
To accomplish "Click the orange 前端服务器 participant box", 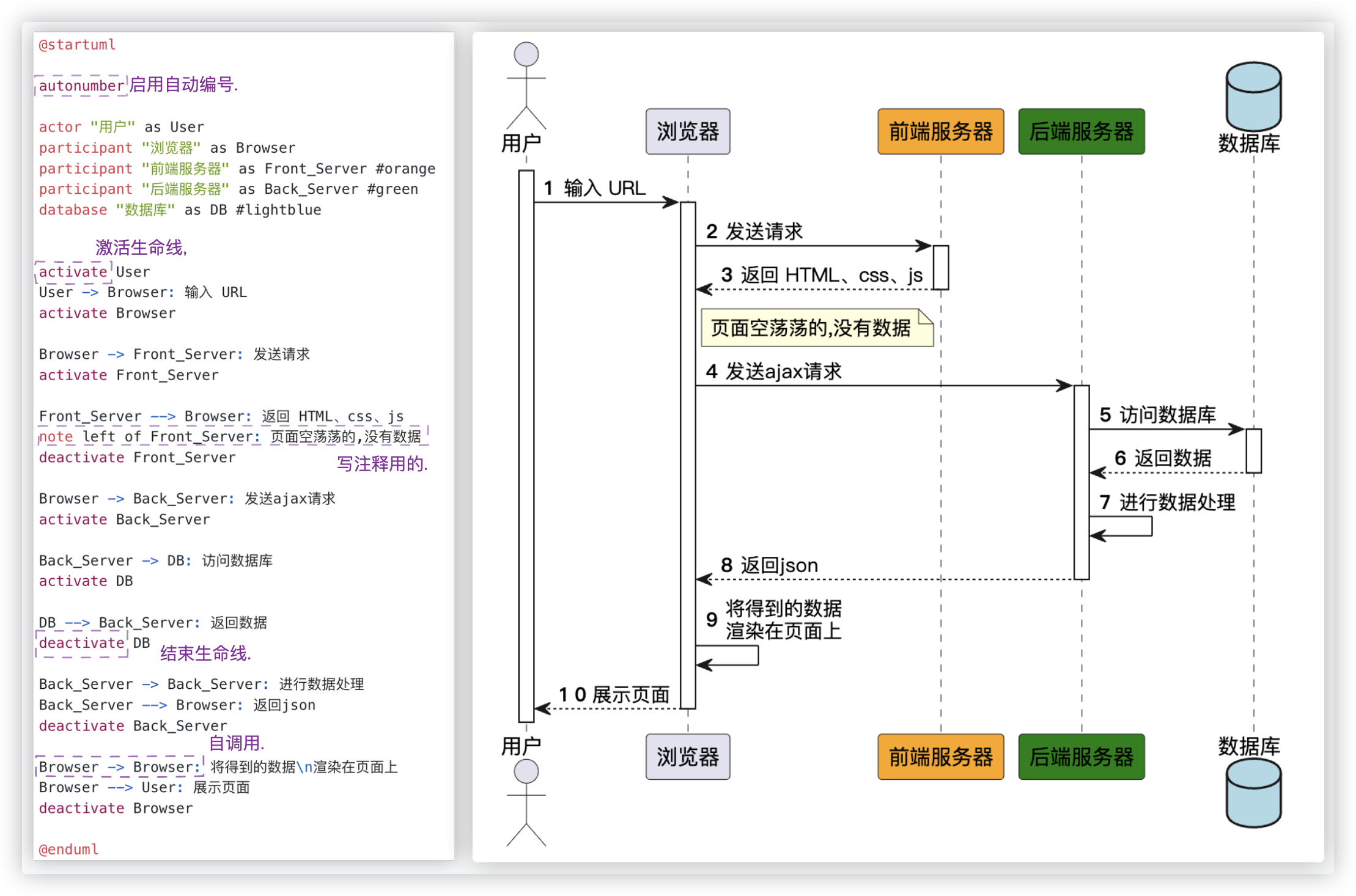I will click(x=940, y=131).
